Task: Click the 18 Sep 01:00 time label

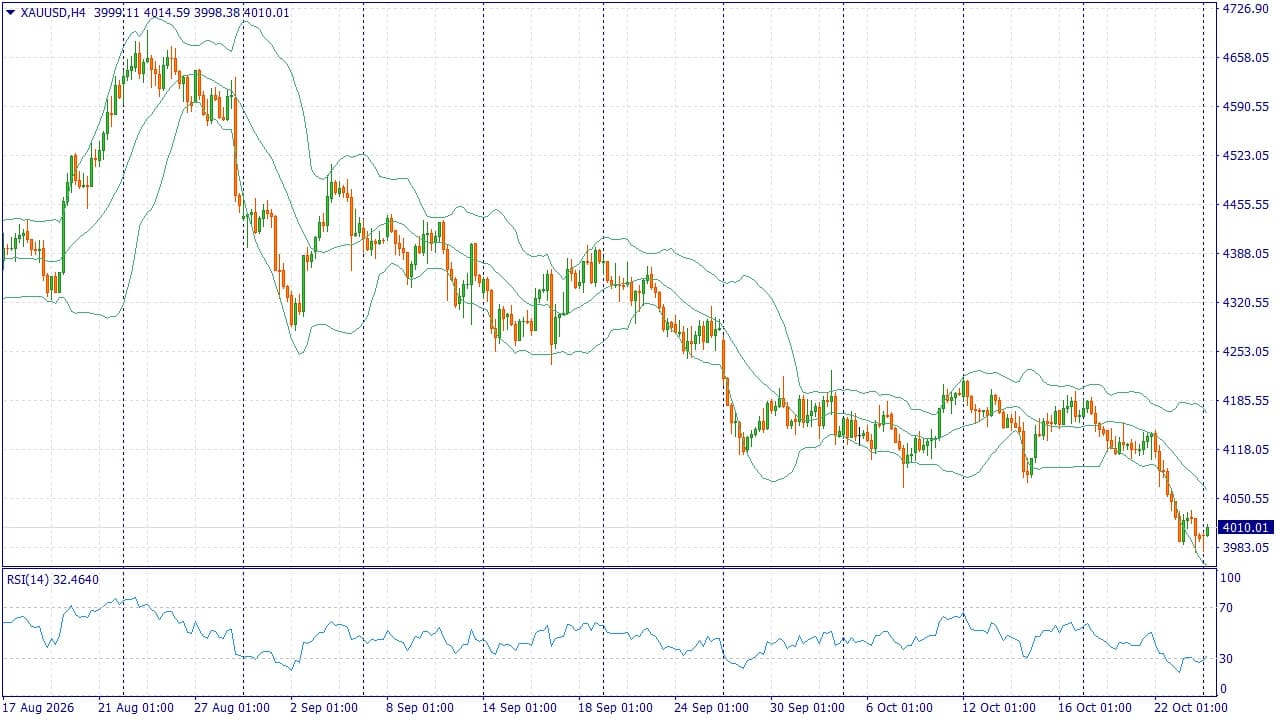Action: click(x=616, y=708)
